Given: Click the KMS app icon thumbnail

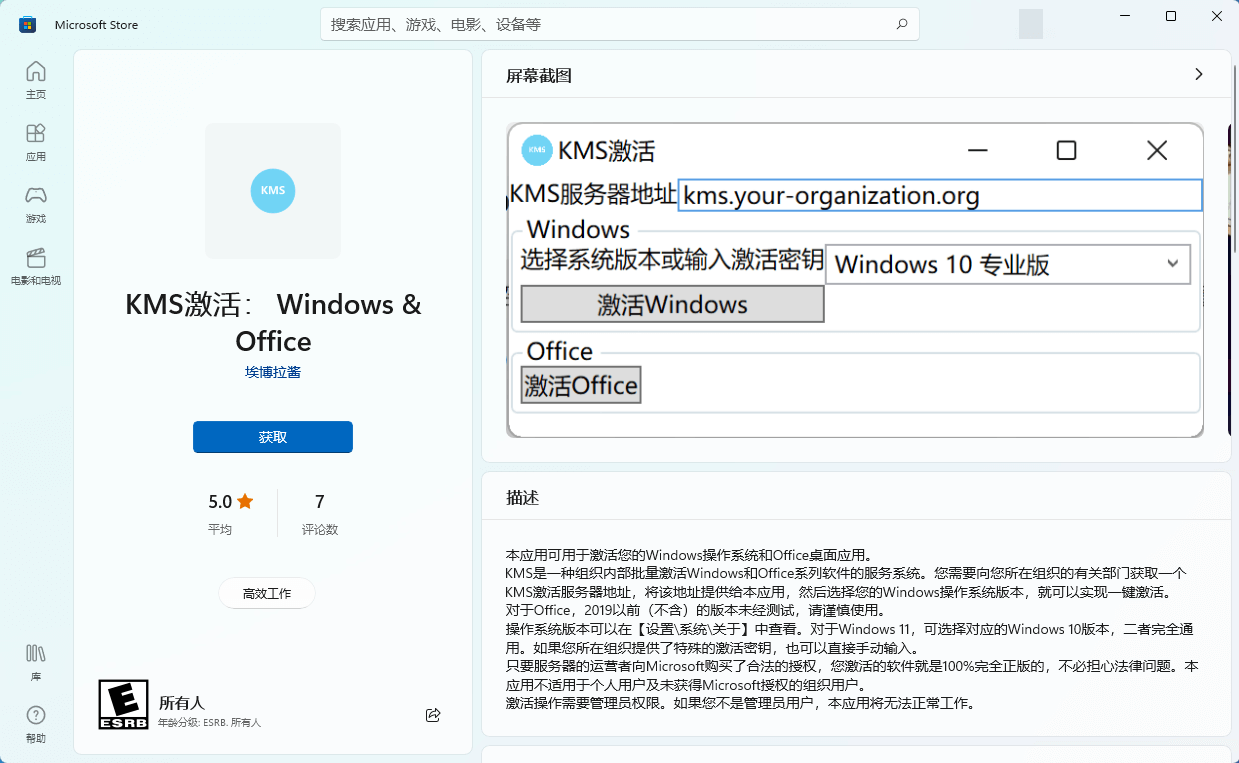Looking at the screenshot, I should (272, 191).
